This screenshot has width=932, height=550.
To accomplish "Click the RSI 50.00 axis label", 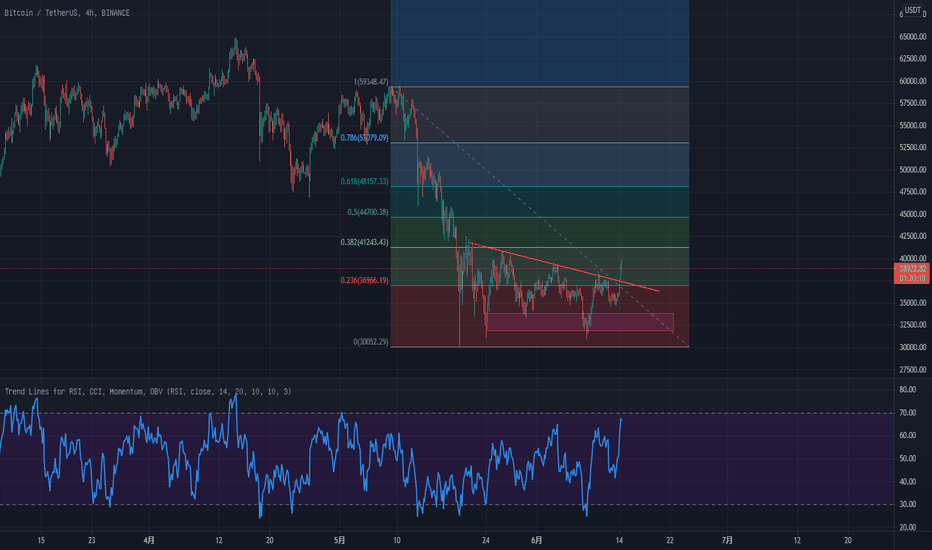I will tap(908, 458).
